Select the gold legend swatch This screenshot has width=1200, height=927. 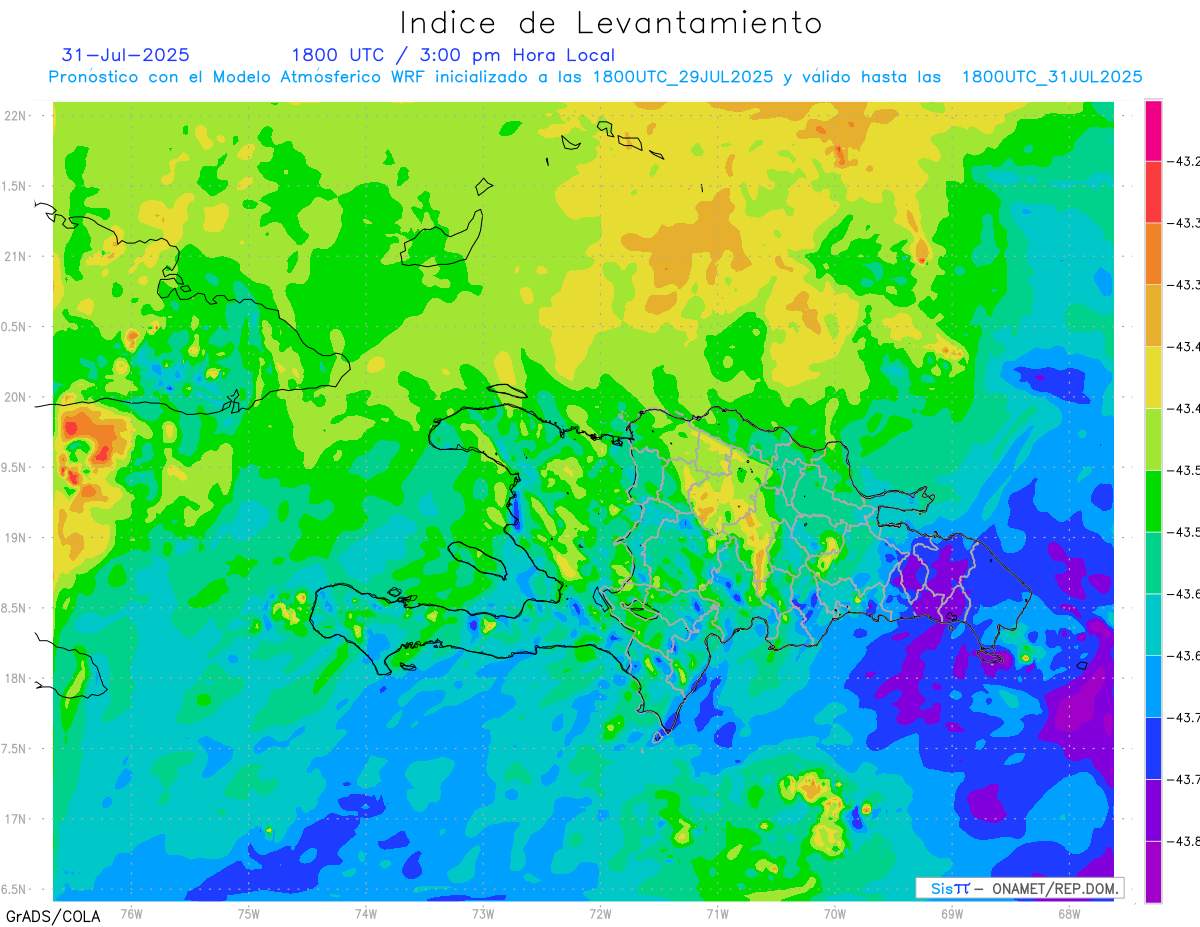1153,315
